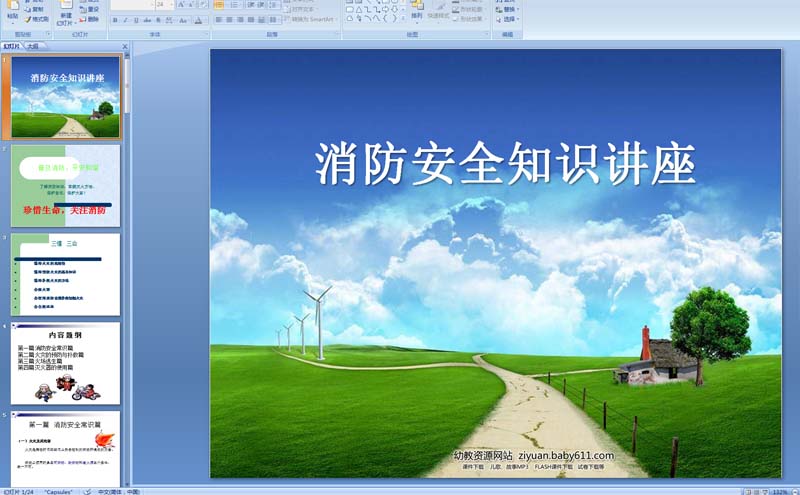This screenshot has width=800, height=495.
Task: Open the Select (选择) menu
Action: 508,19
